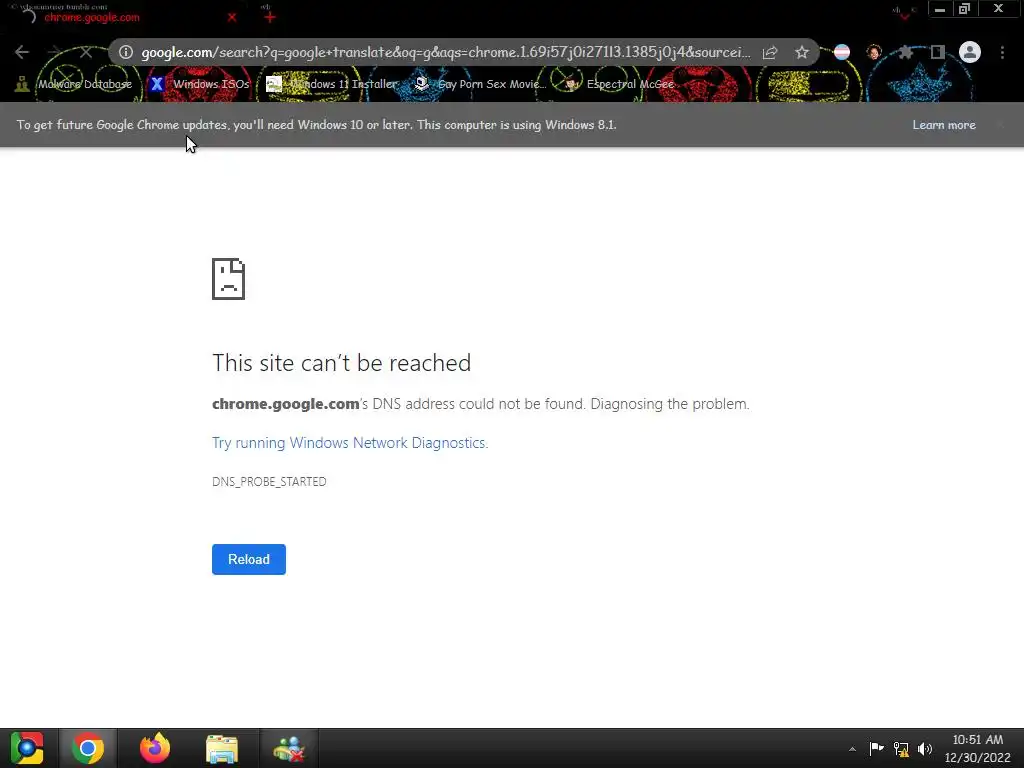The height and width of the screenshot is (768, 1024).
Task: Restore down the Chrome window
Action: [965, 9]
